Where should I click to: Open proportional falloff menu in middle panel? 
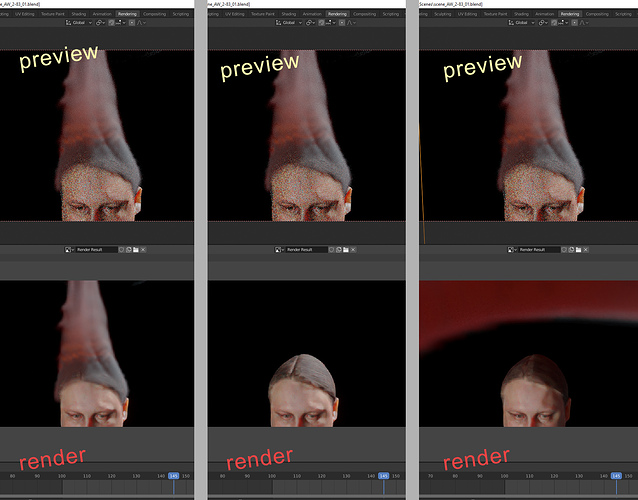[351, 23]
